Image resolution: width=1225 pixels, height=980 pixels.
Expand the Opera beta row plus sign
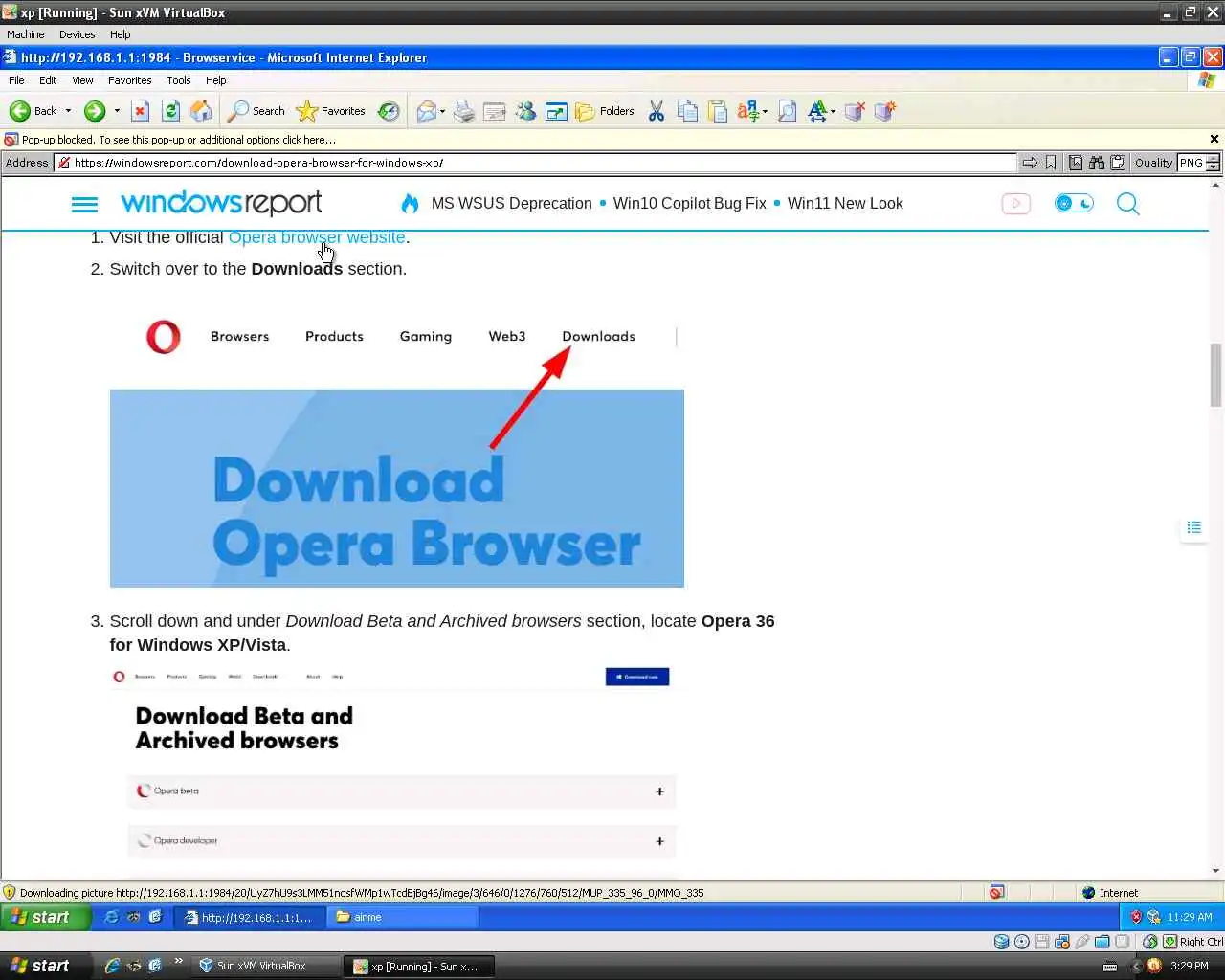coord(660,791)
